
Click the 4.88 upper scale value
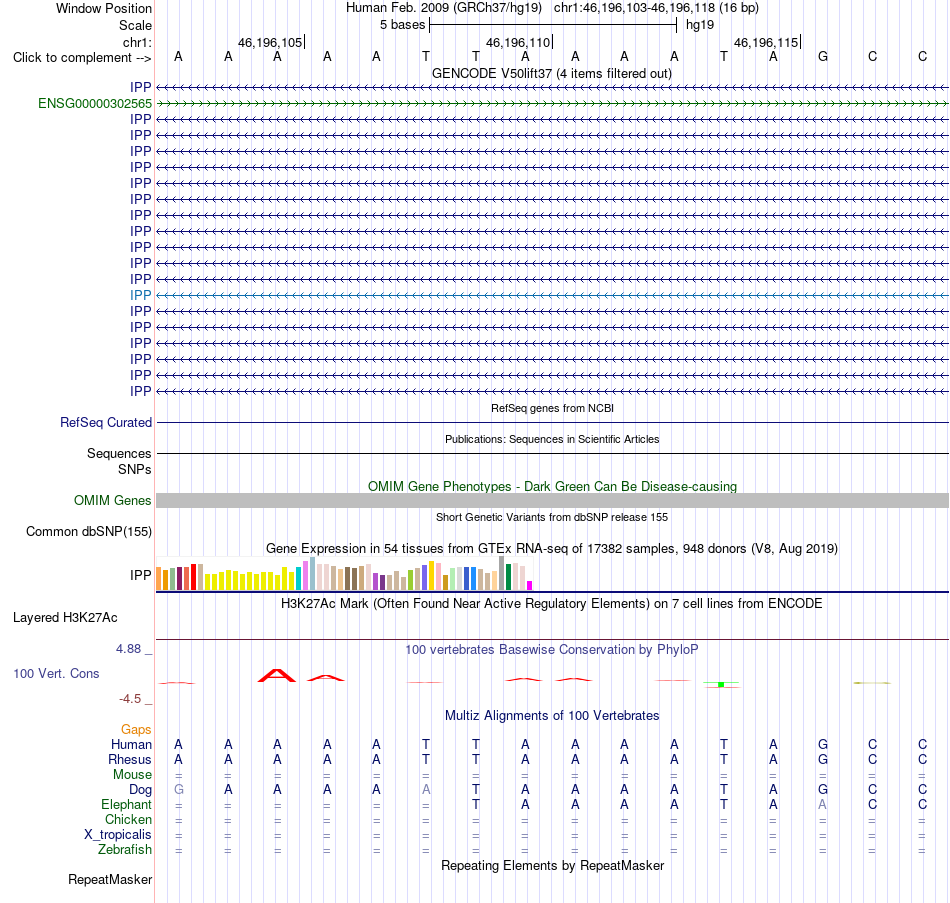(x=128, y=648)
